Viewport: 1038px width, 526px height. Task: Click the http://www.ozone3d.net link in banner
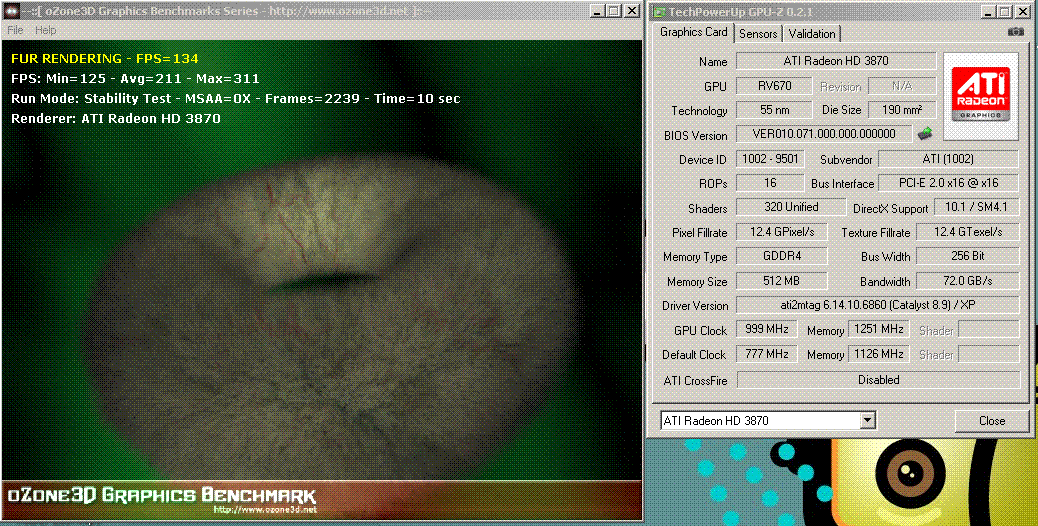click(265, 510)
